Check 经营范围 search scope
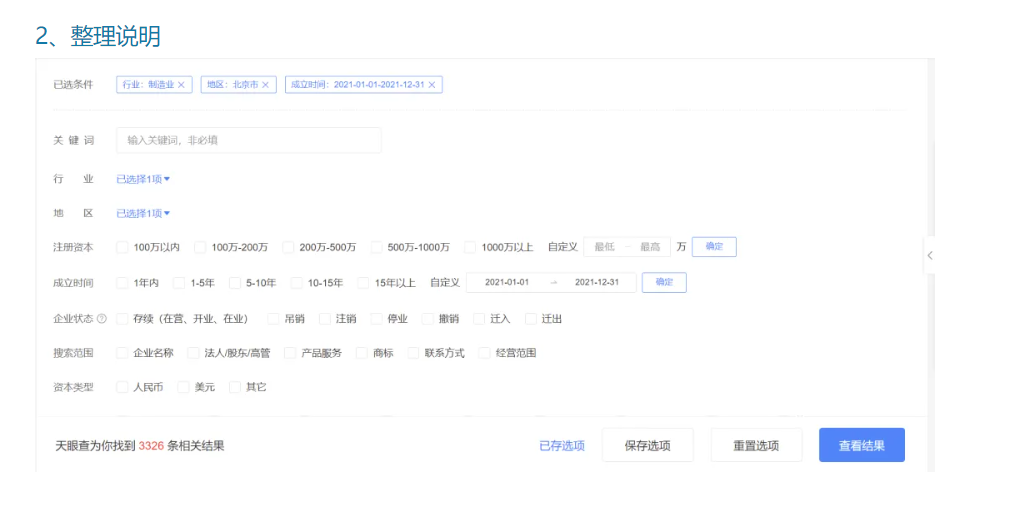This screenshot has width=1013, height=516. (x=485, y=353)
